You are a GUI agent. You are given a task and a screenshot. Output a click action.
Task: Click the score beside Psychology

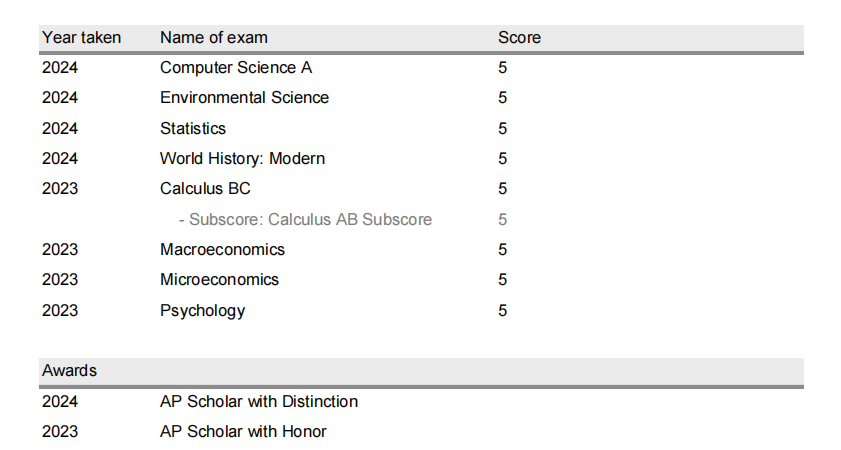(503, 310)
